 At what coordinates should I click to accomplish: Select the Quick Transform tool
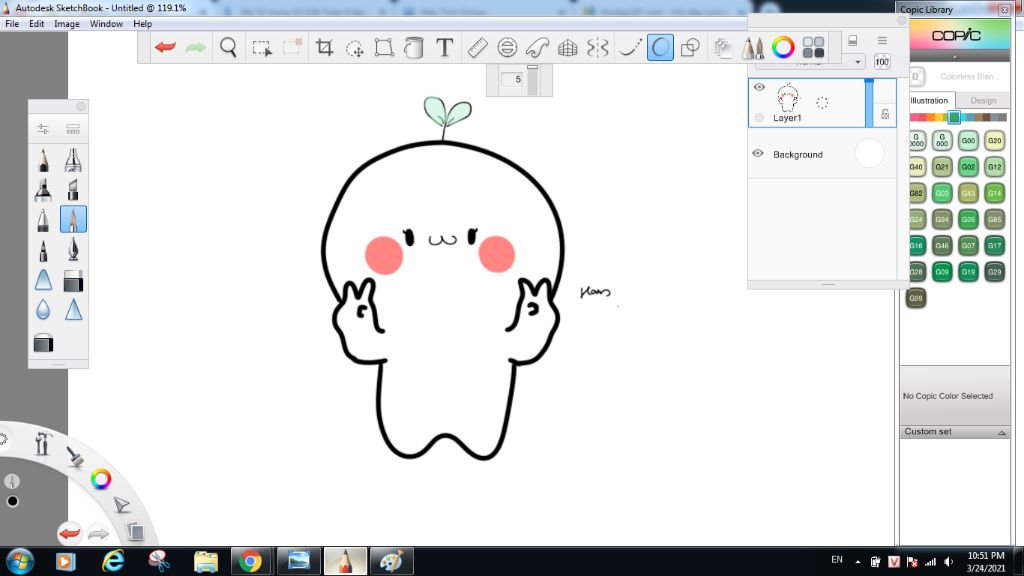tap(355, 48)
